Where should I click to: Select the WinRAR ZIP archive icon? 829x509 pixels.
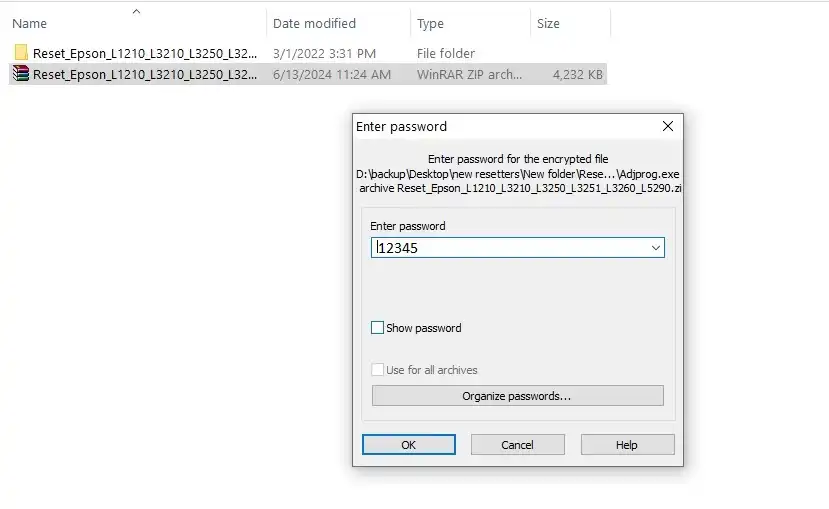tap(21, 73)
